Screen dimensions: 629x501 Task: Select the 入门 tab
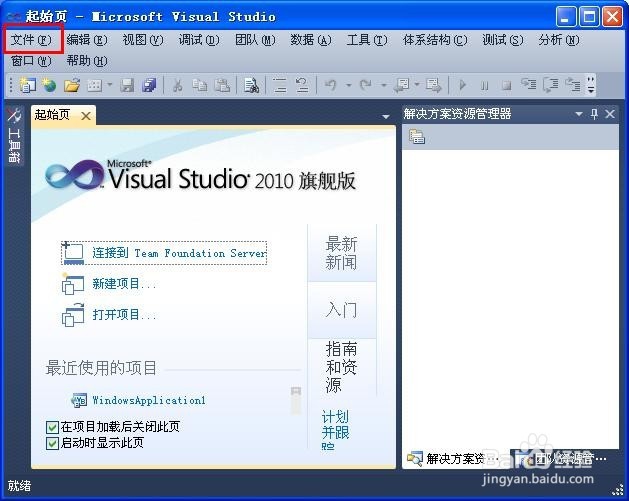(x=341, y=310)
